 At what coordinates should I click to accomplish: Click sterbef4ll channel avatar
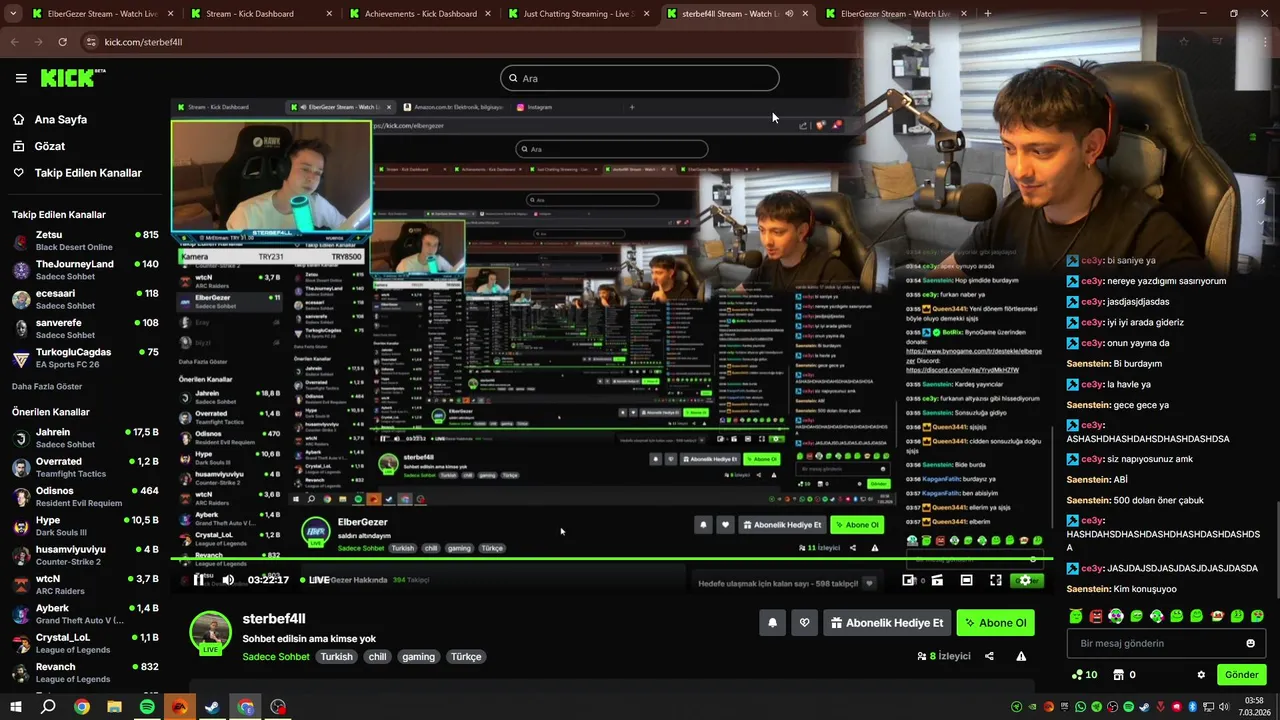tap(210, 632)
